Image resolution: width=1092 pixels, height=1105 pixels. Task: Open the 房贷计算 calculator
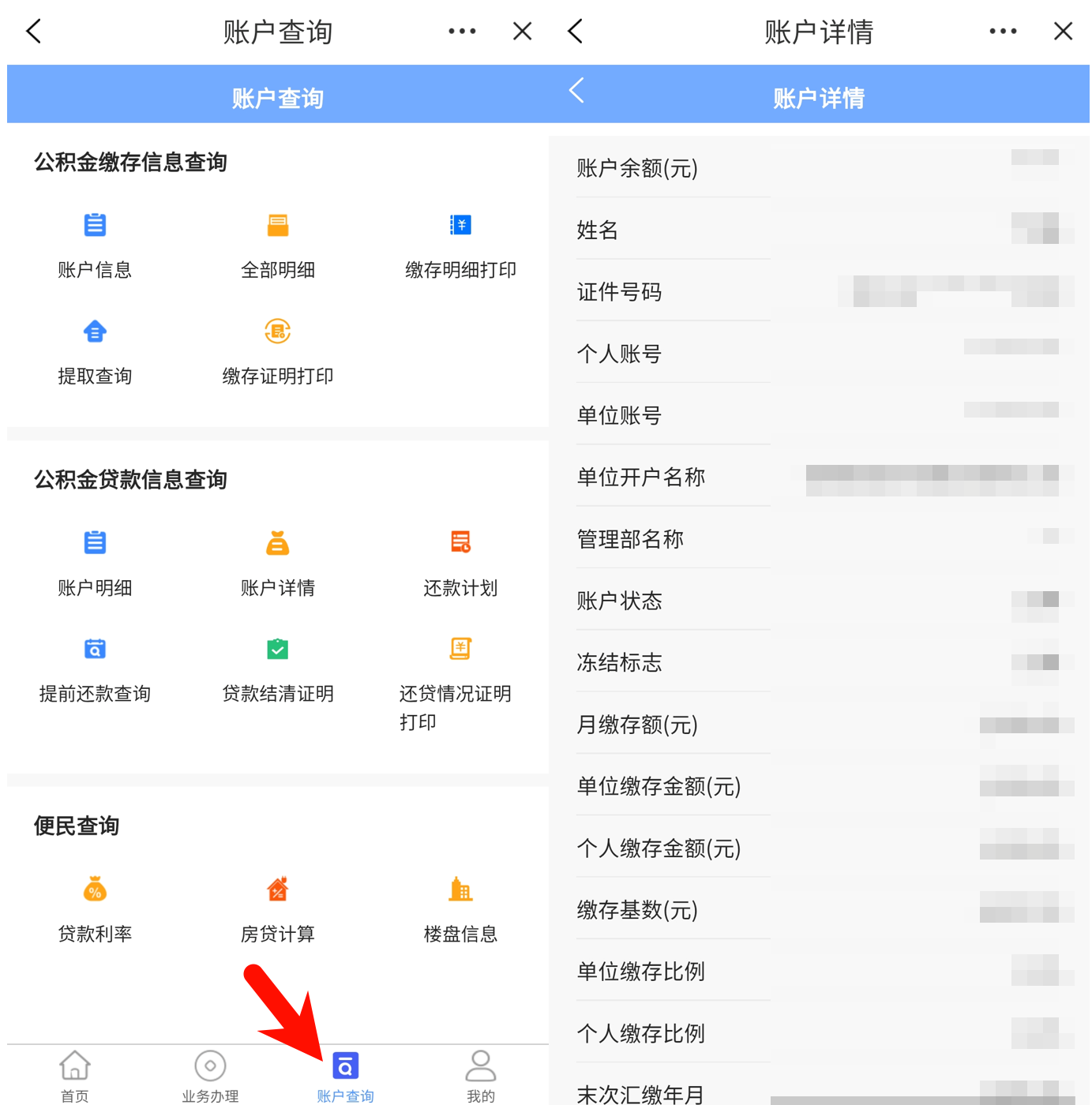click(x=277, y=890)
